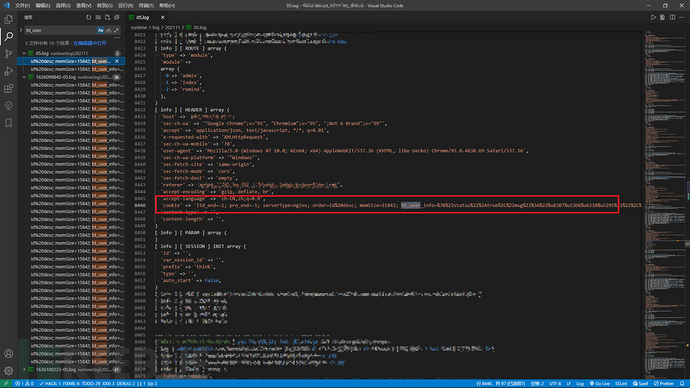
Task: Click the HACK FIXME TODO counter in status bar
Action: coord(98,384)
